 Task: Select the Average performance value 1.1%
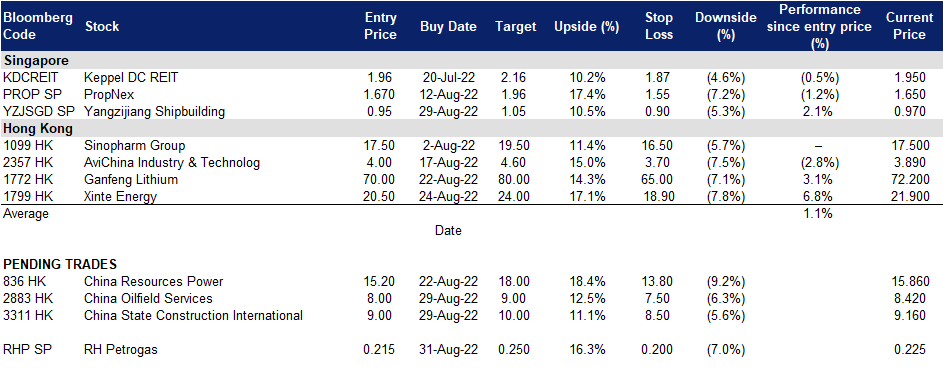(x=818, y=213)
